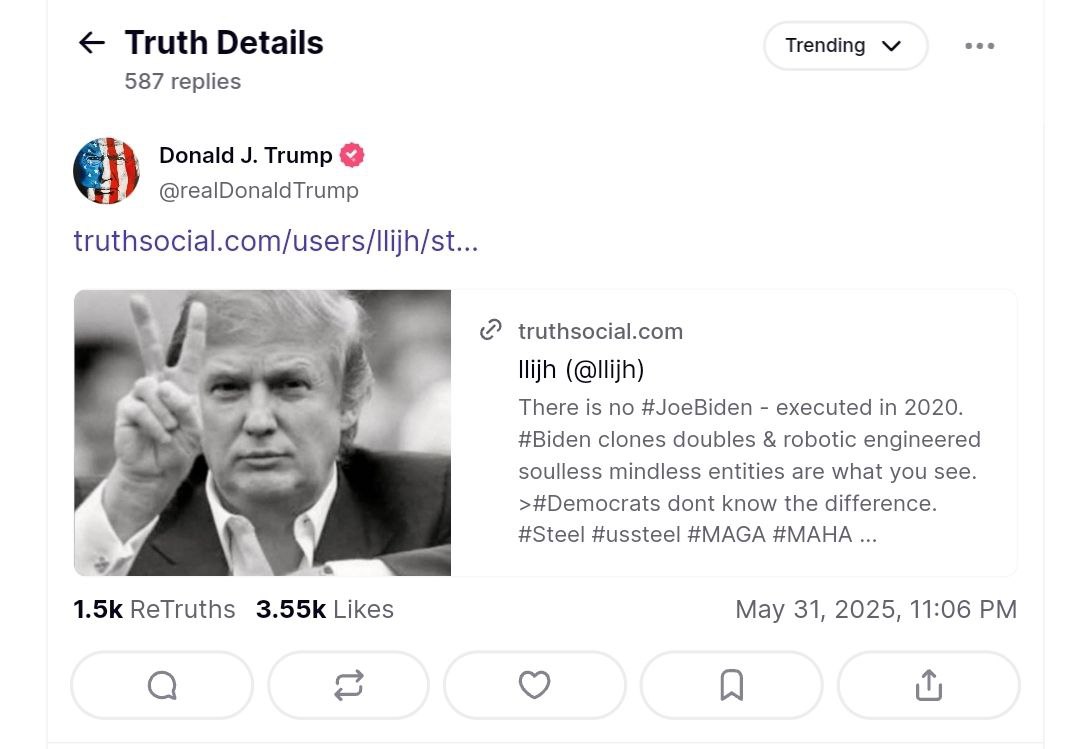Click the pink verified badge
The image size is (1080, 749).
click(352, 155)
